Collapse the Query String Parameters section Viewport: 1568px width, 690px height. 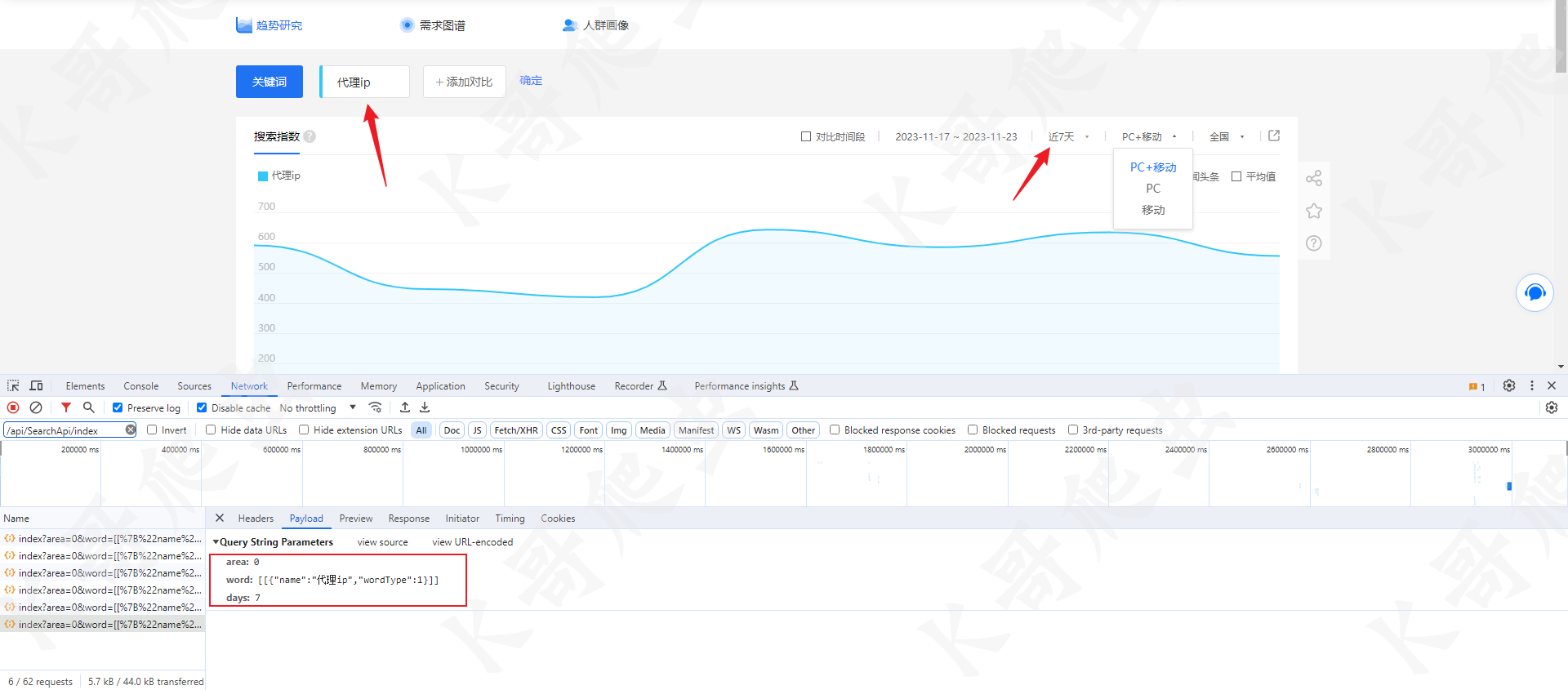(x=216, y=542)
